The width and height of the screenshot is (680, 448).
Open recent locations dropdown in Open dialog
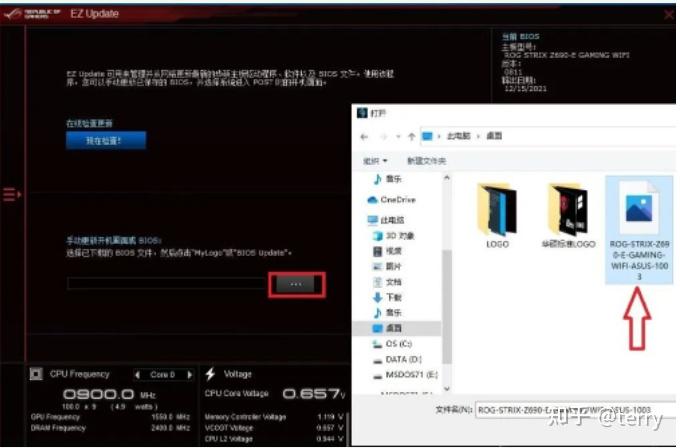[398, 137]
